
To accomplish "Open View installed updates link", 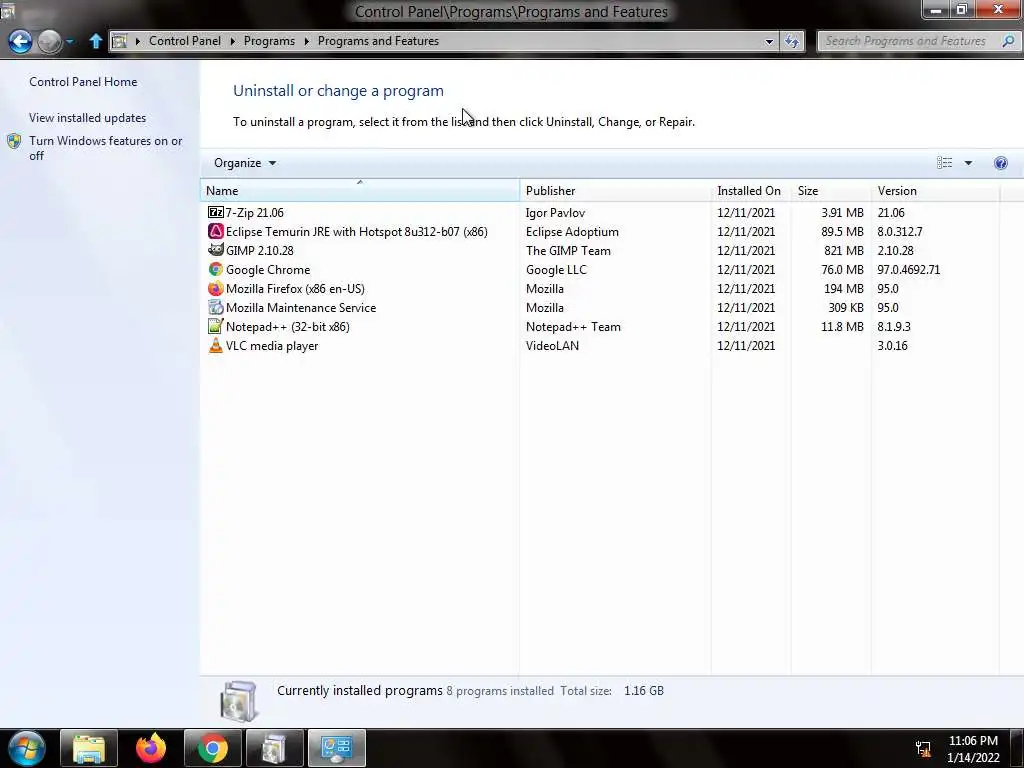I will (x=88, y=118).
